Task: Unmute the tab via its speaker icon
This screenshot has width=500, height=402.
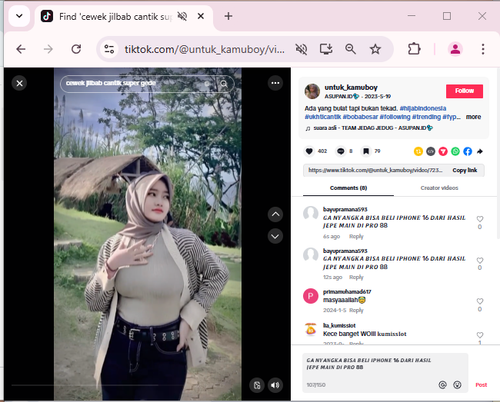Action: pyautogui.click(x=182, y=16)
